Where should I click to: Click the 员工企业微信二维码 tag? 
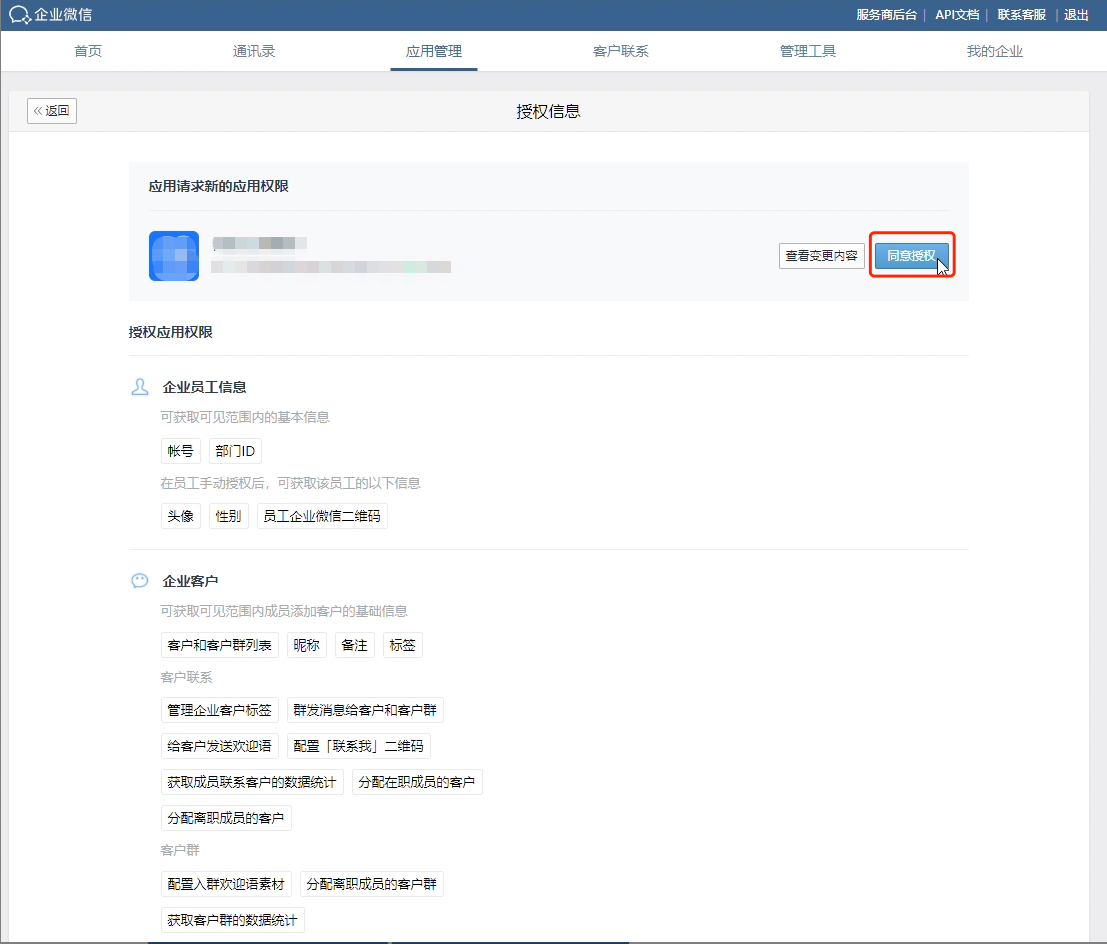(322, 516)
